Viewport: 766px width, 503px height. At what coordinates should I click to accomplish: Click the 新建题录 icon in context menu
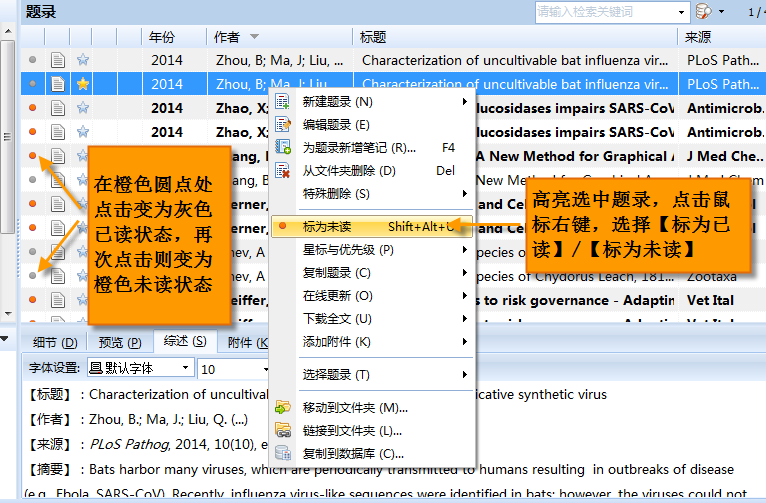coord(282,102)
